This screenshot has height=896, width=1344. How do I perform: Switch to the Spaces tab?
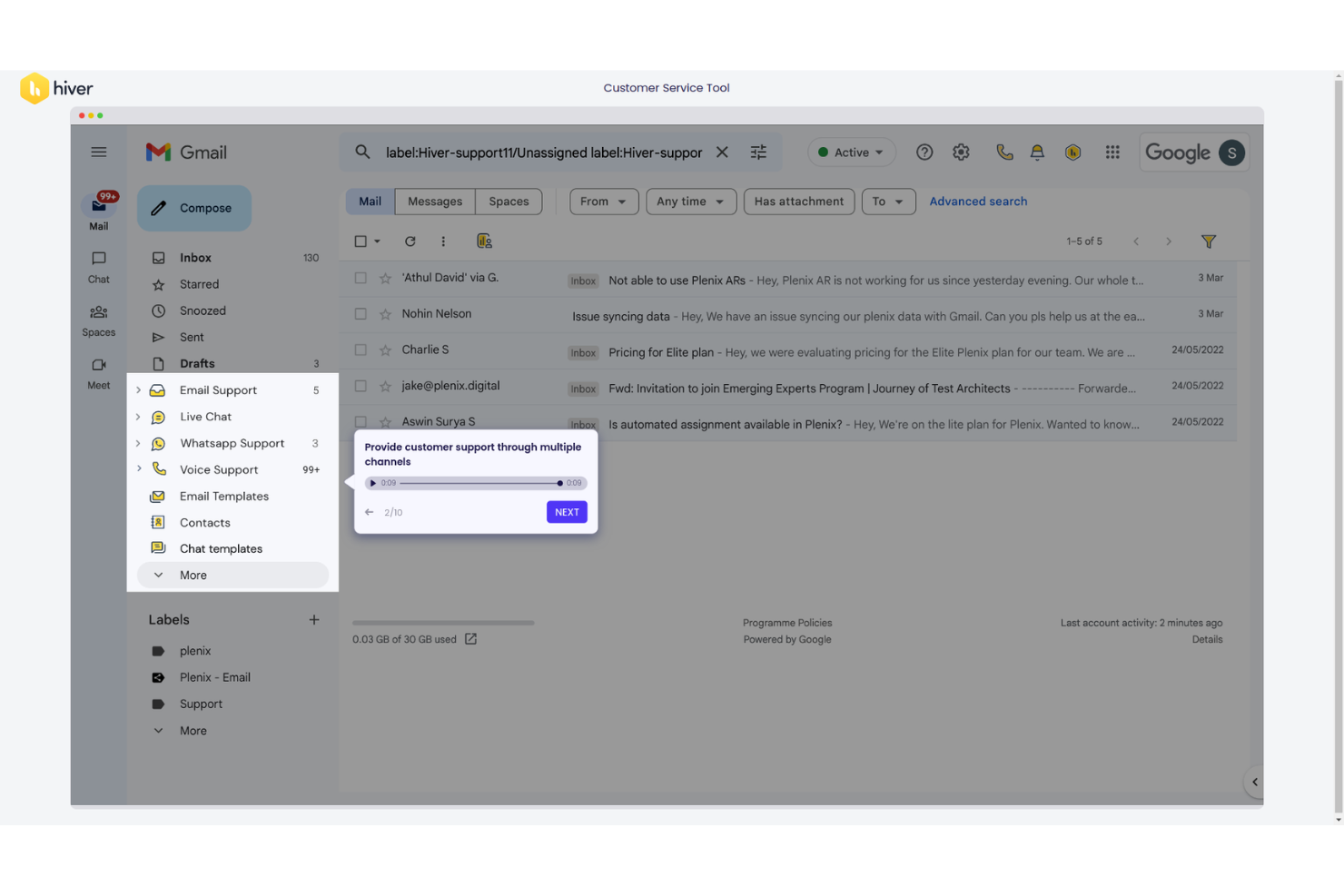(508, 201)
